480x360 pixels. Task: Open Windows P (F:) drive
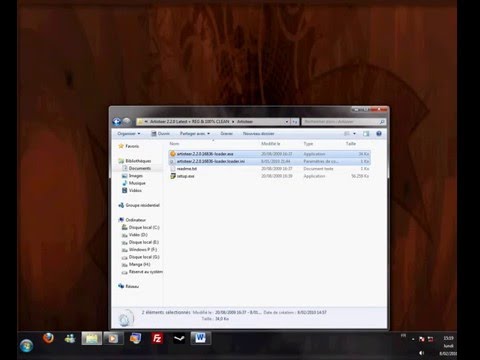pos(143,249)
